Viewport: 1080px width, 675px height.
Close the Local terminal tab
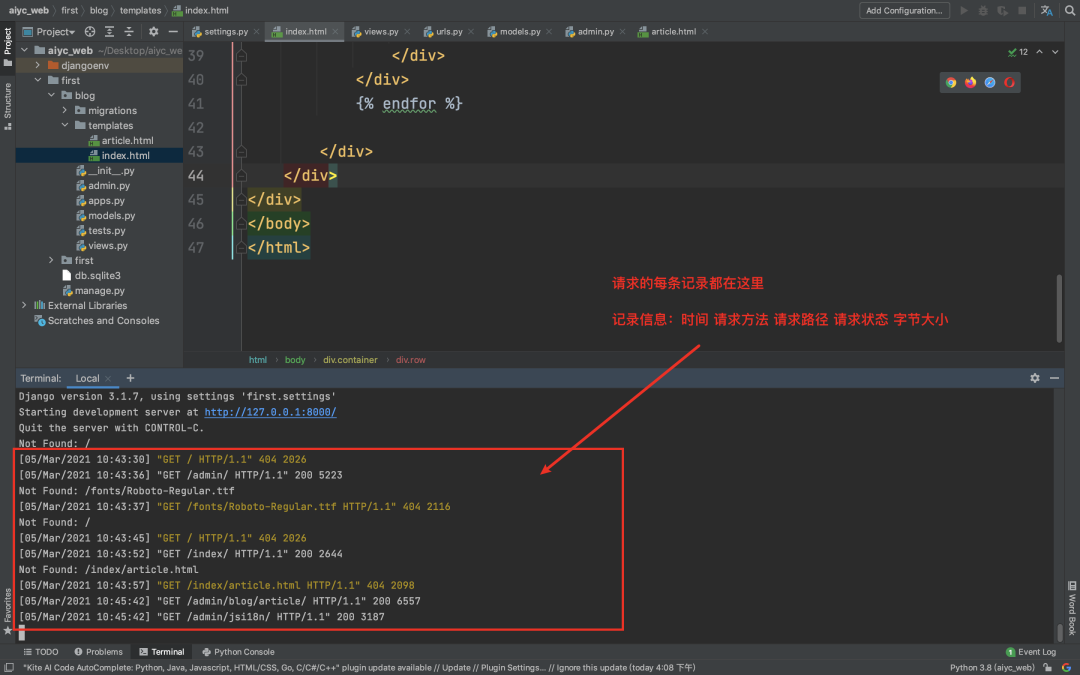tap(108, 378)
